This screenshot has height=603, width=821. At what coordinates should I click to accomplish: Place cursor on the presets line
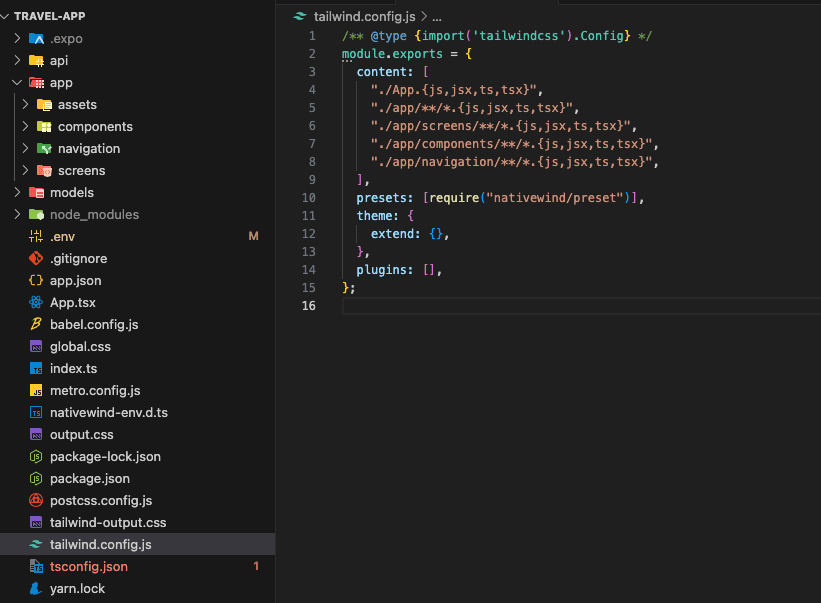(500, 198)
